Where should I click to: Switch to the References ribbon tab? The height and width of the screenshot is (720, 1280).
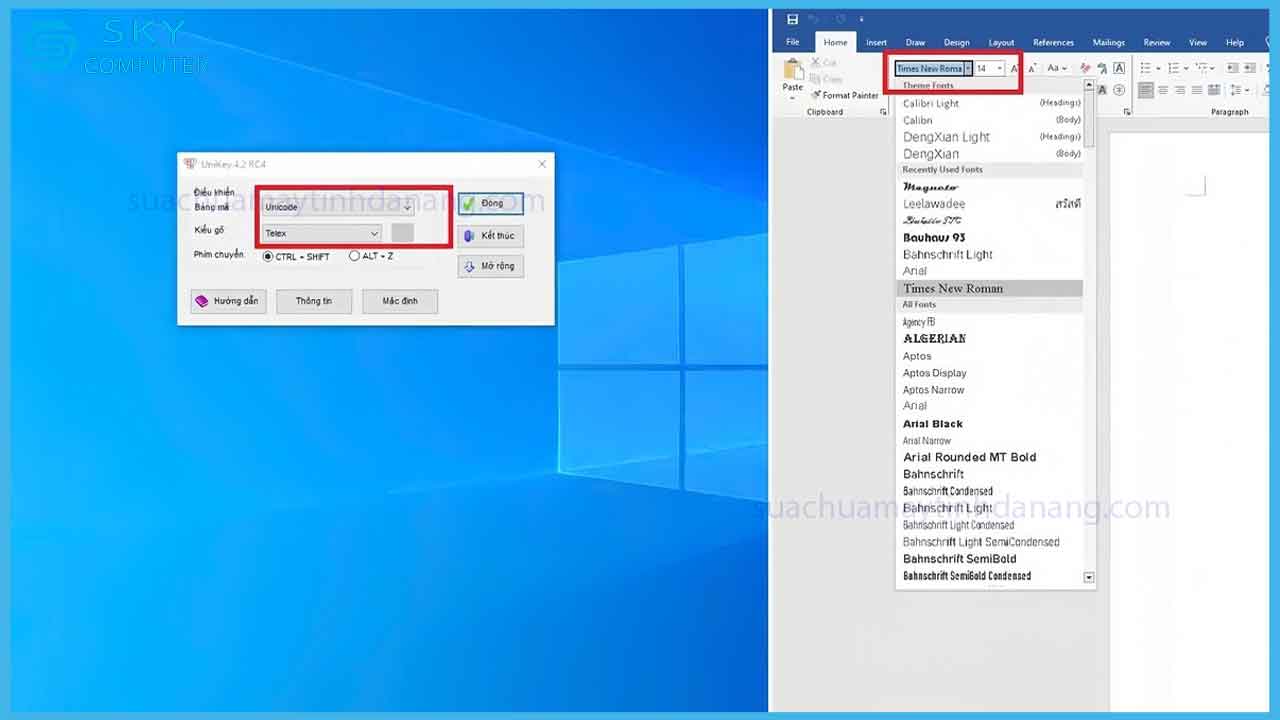click(x=1053, y=42)
